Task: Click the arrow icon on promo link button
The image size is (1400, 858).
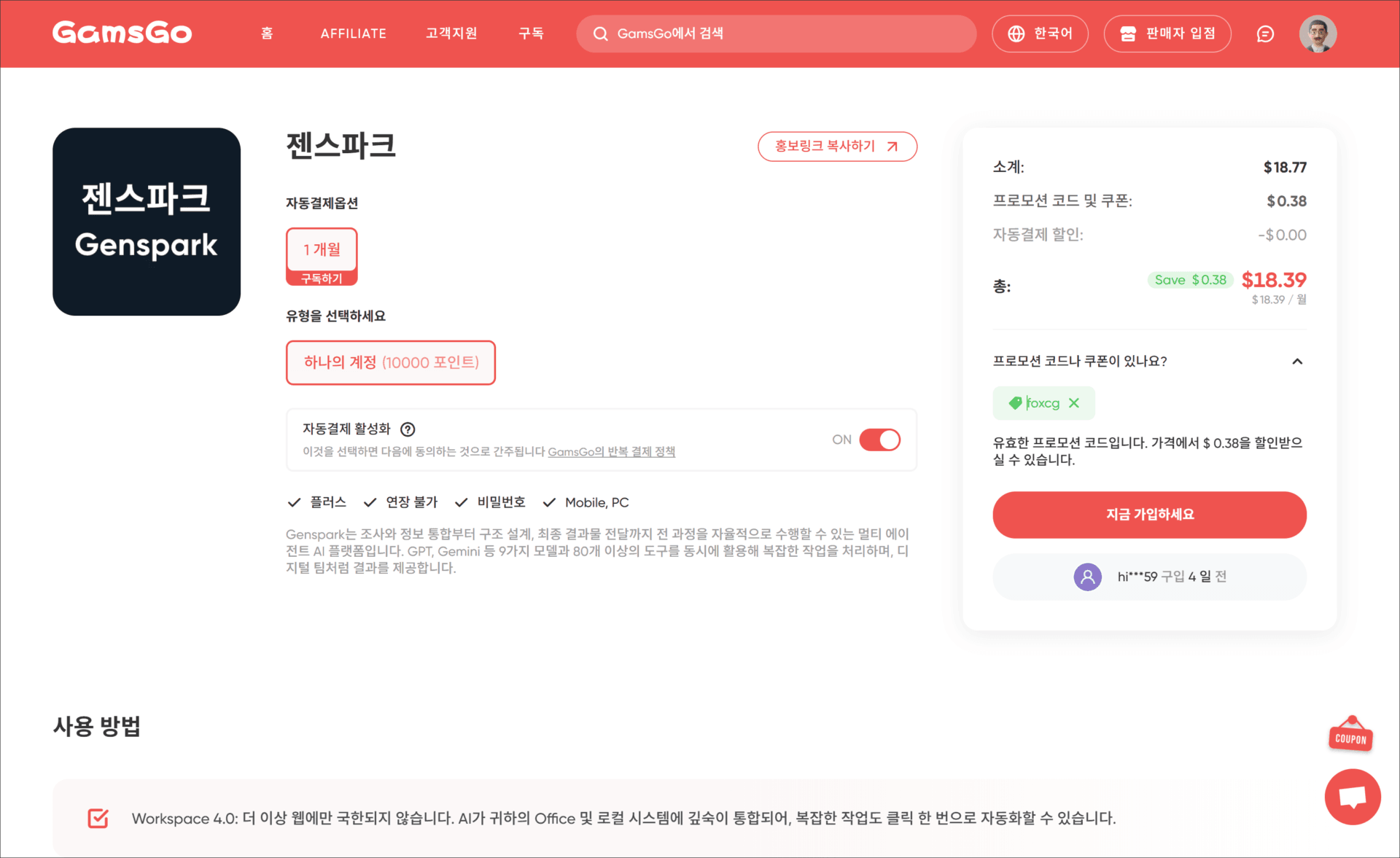Action: [x=892, y=147]
